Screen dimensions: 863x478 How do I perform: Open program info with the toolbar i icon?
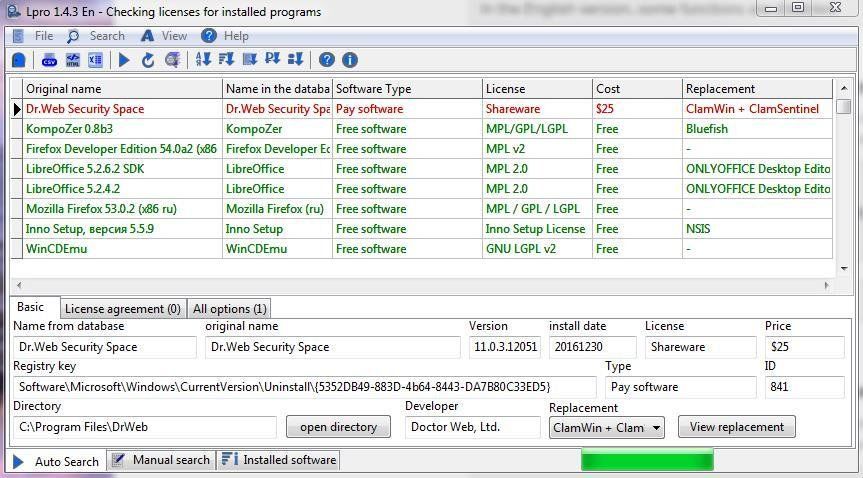pos(349,59)
